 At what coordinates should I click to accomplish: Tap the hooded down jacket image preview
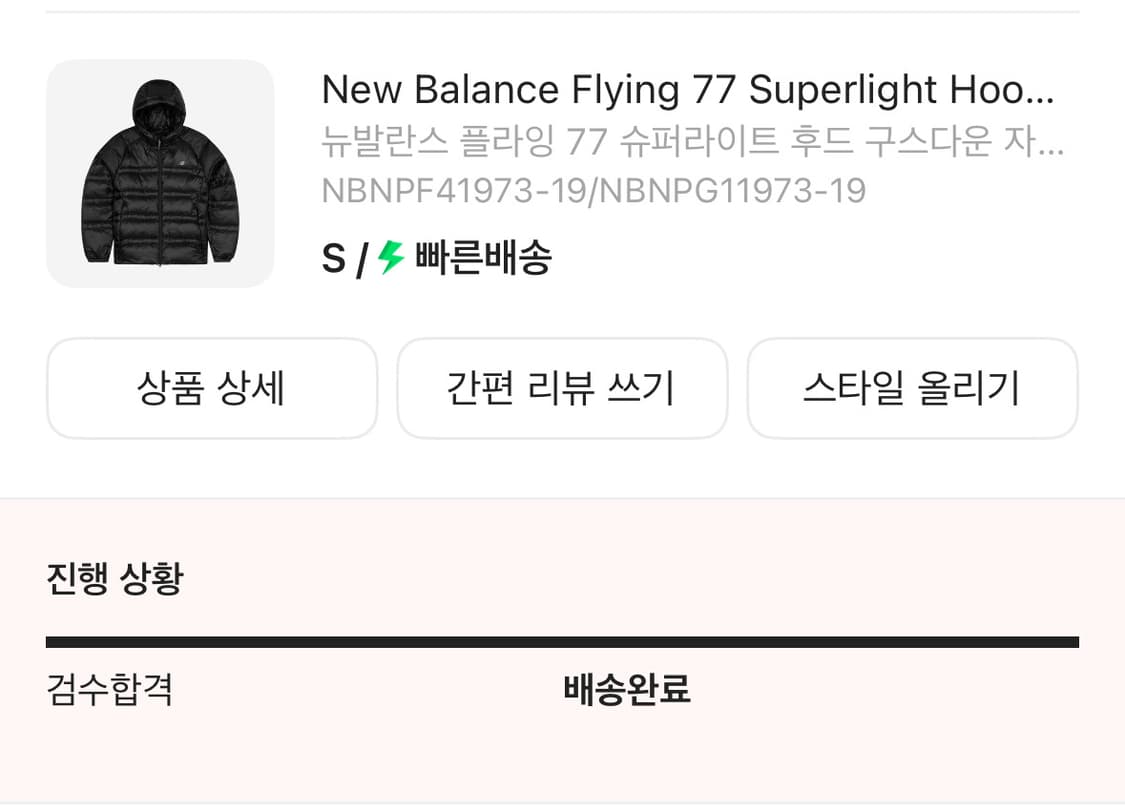tap(160, 172)
